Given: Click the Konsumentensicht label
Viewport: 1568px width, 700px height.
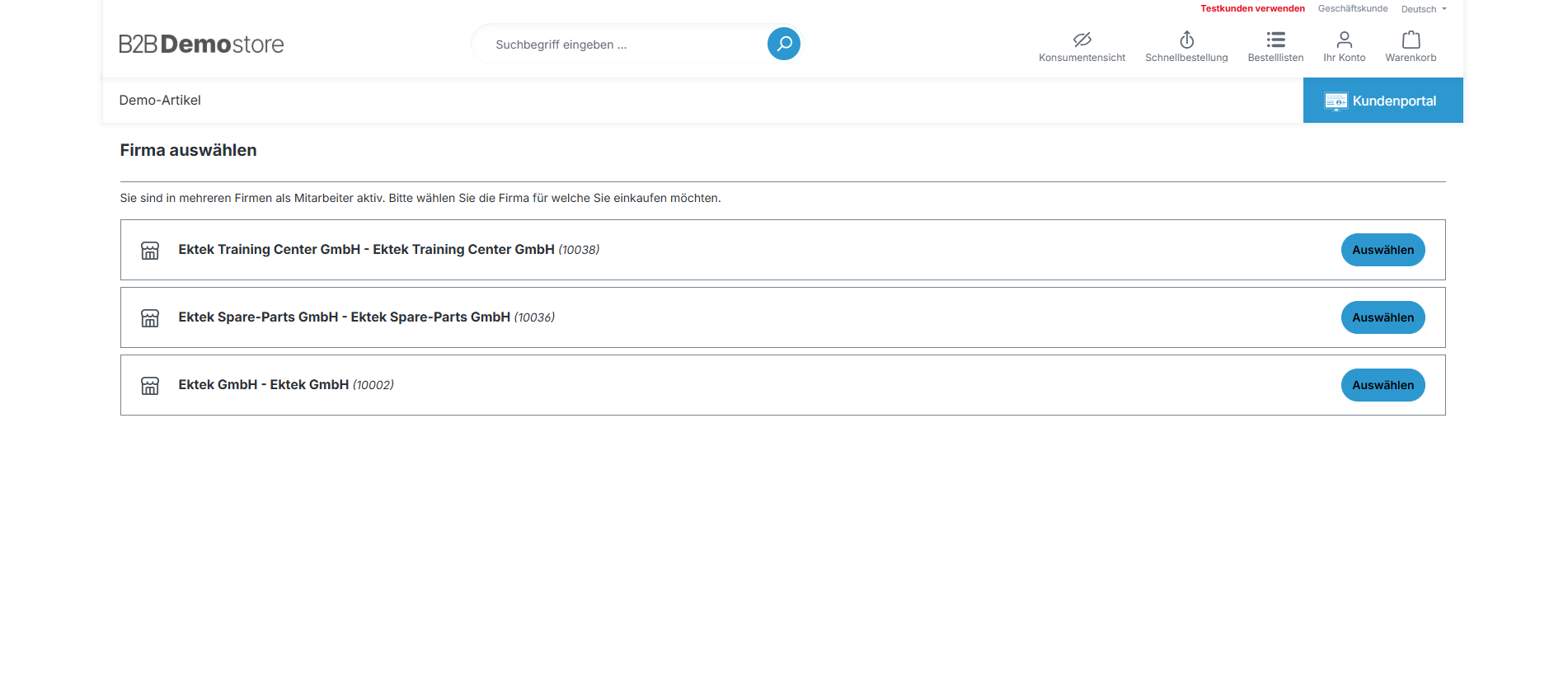Looking at the screenshot, I should click(x=1082, y=58).
